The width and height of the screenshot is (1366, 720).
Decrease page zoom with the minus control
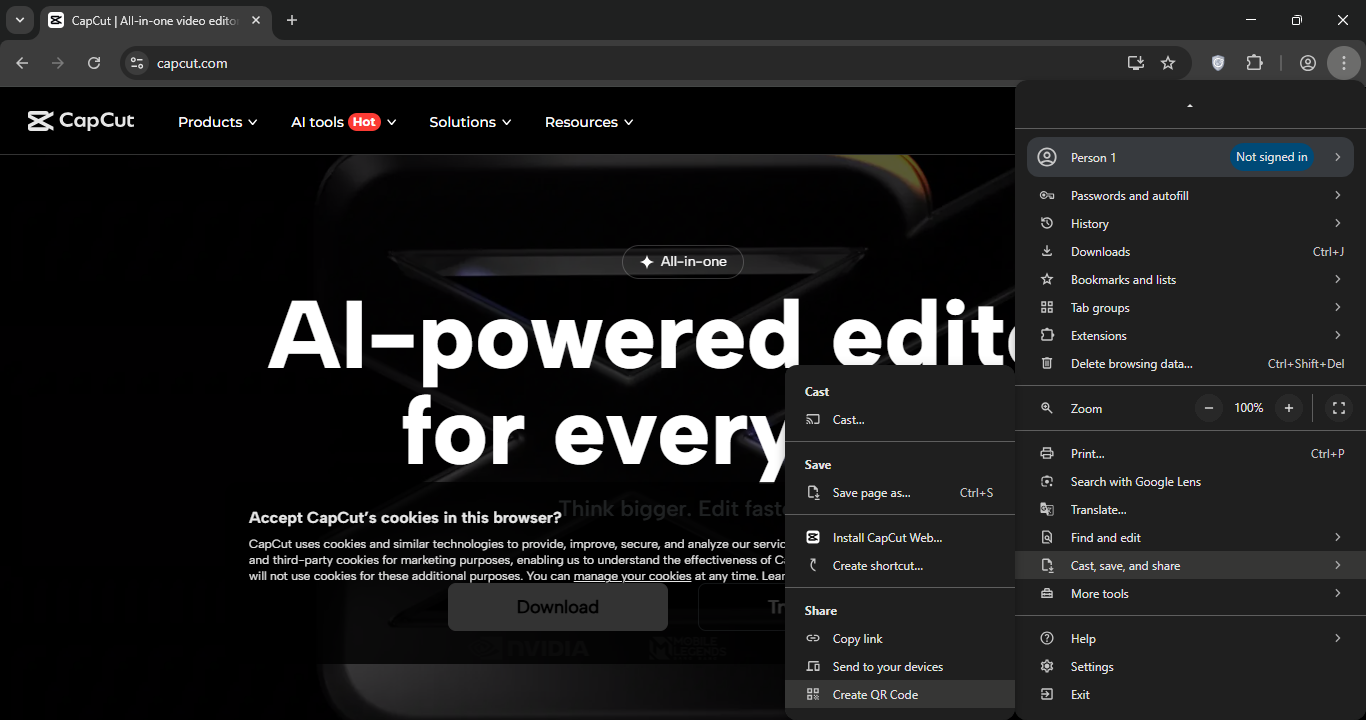[x=1208, y=408]
